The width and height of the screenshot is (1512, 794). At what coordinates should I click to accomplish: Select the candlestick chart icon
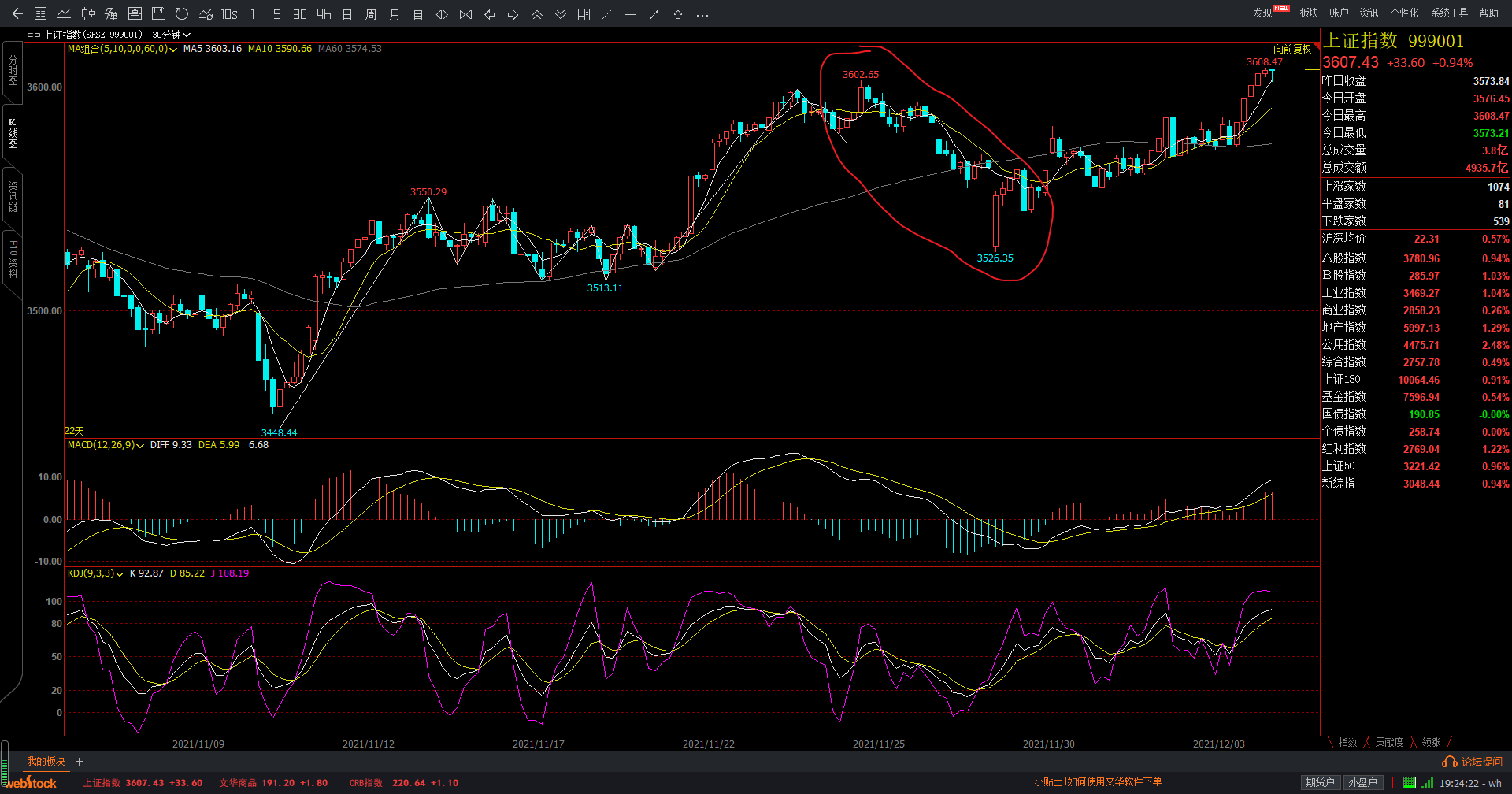(x=88, y=14)
